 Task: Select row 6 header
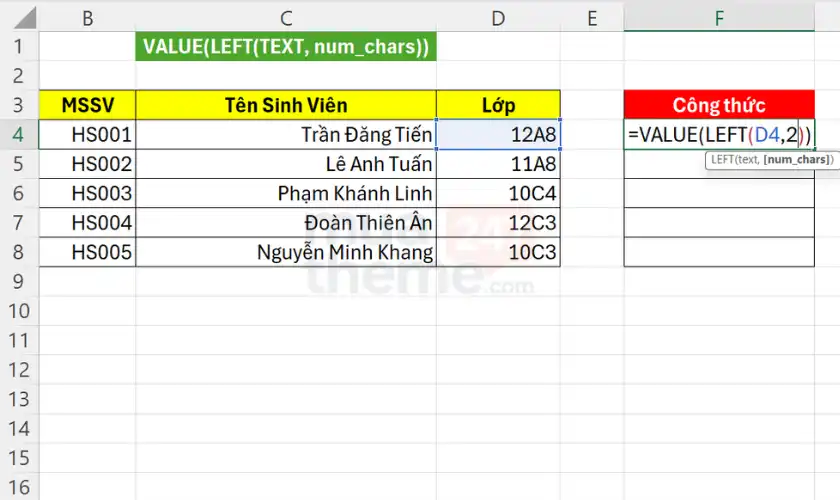click(19, 193)
